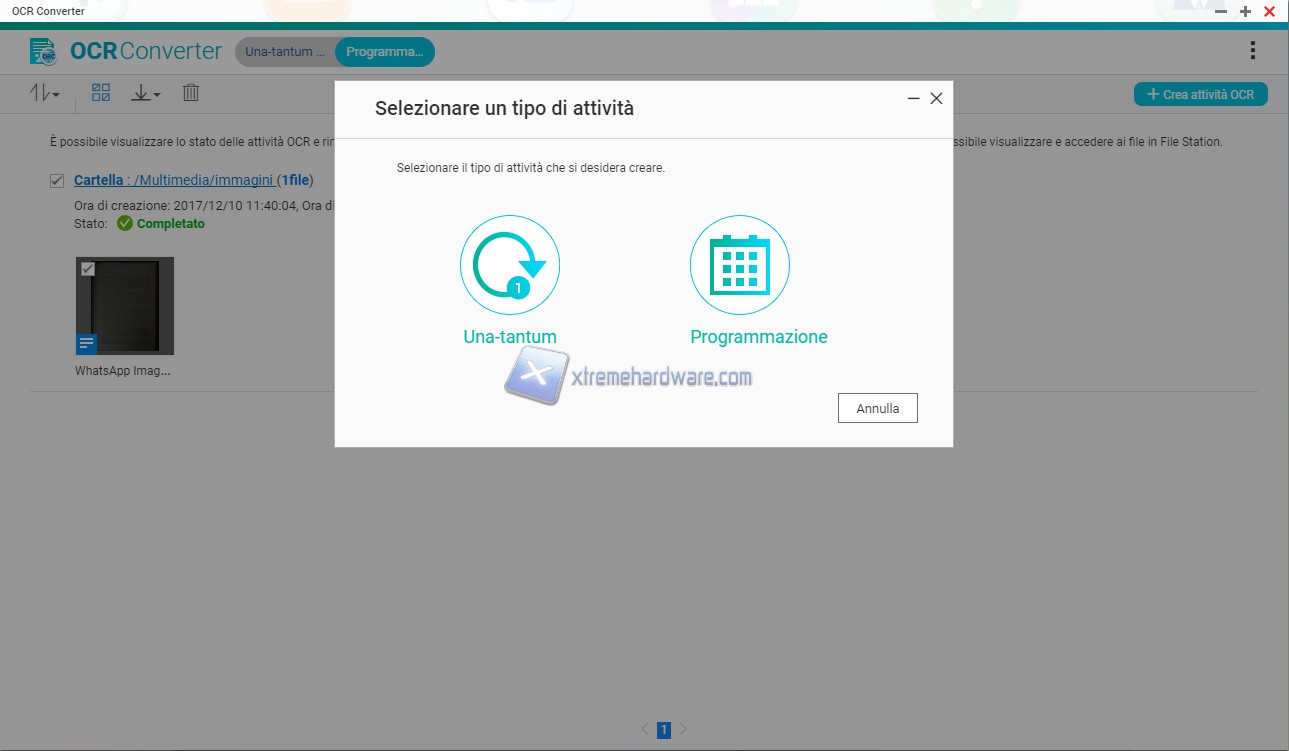1289x751 pixels.
Task: Switch to the Programmazione tab in header
Action: pyautogui.click(x=385, y=52)
